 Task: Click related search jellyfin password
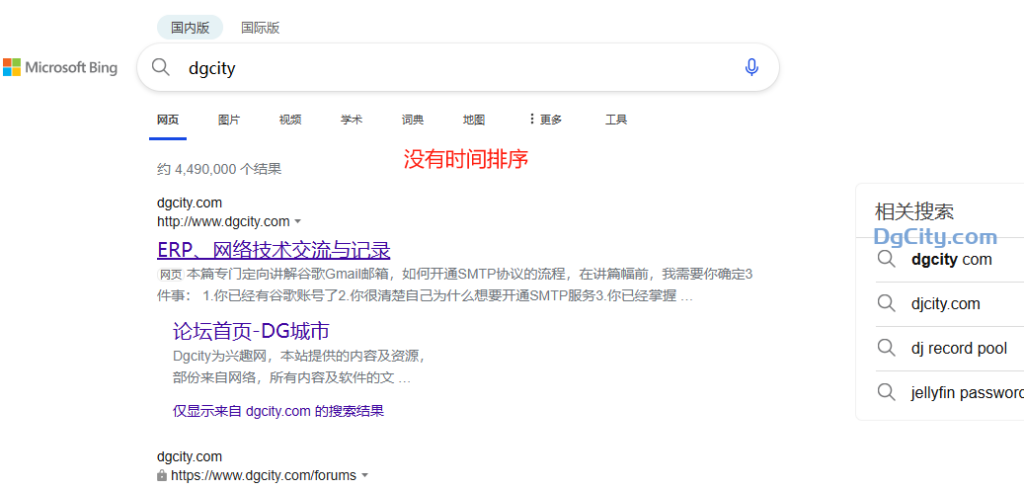click(x=967, y=392)
